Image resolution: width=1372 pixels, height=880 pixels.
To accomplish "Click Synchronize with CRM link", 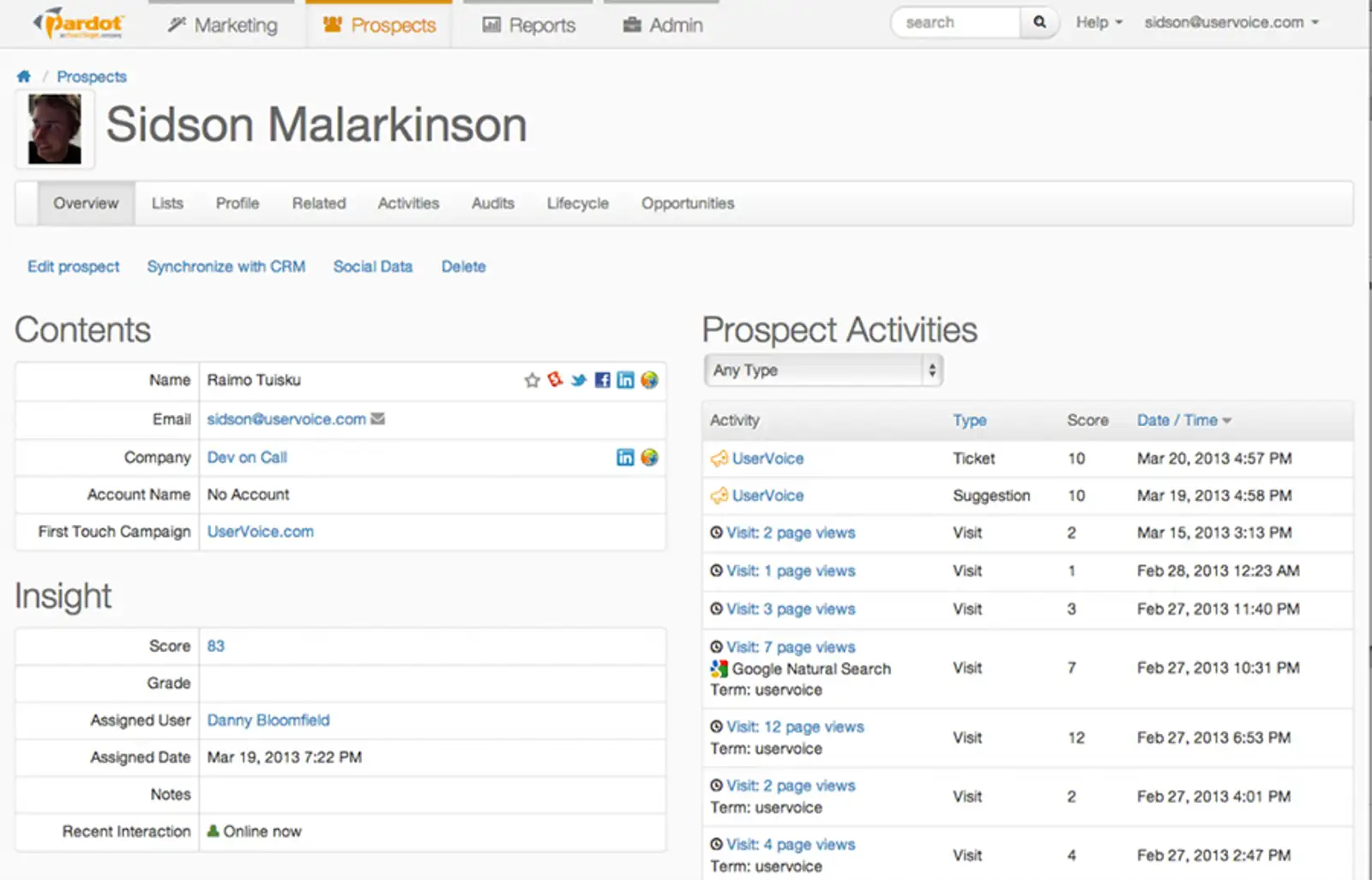I will pos(226,267).
